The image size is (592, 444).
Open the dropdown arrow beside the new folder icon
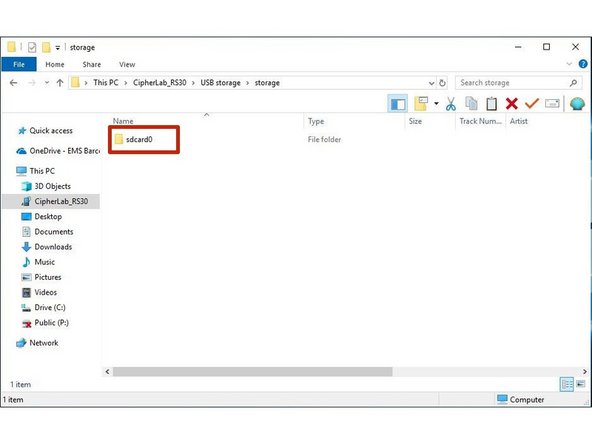[436, 103]
